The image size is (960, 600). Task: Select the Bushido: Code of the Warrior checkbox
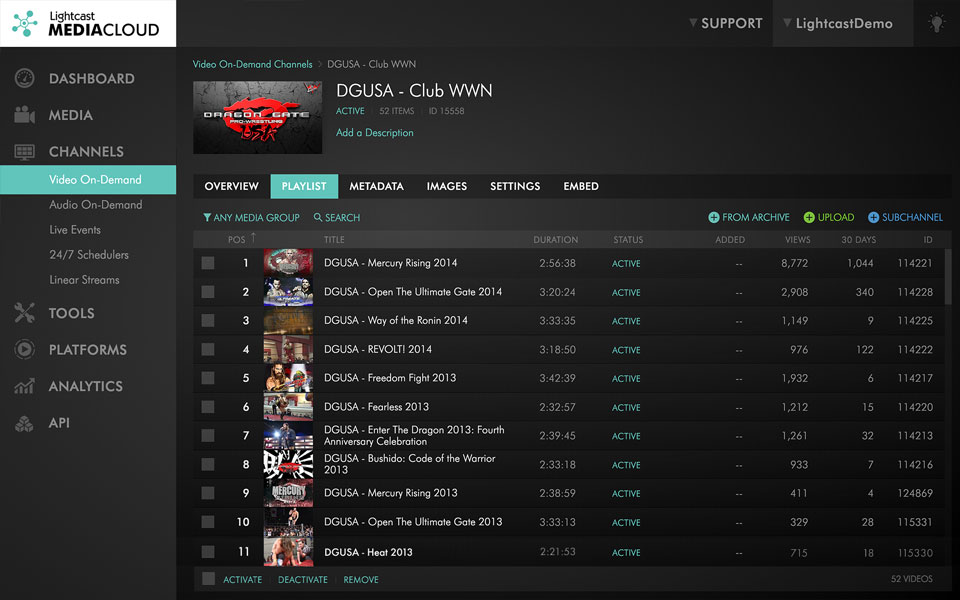[x=208, y=464]
